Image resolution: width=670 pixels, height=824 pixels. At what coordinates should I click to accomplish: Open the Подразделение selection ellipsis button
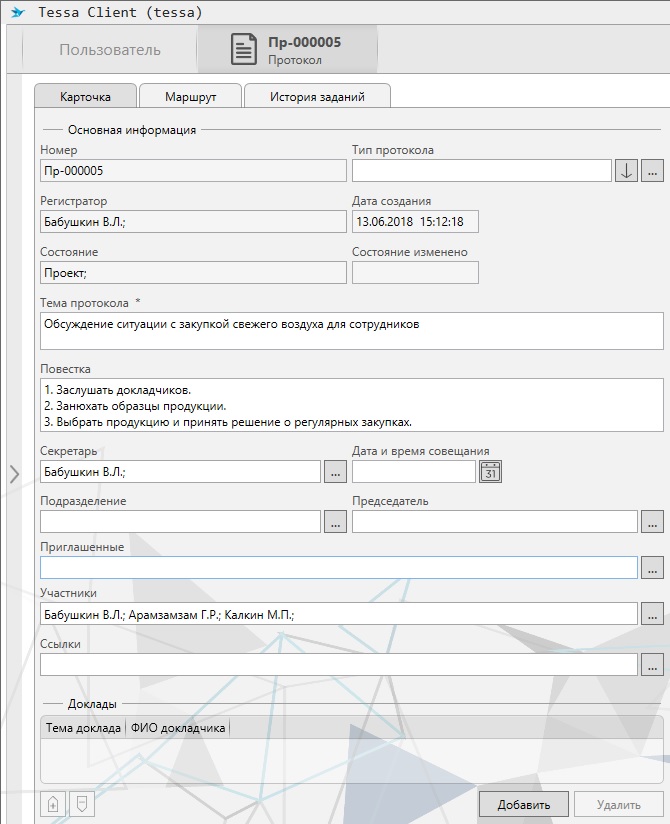click(335, 522)
